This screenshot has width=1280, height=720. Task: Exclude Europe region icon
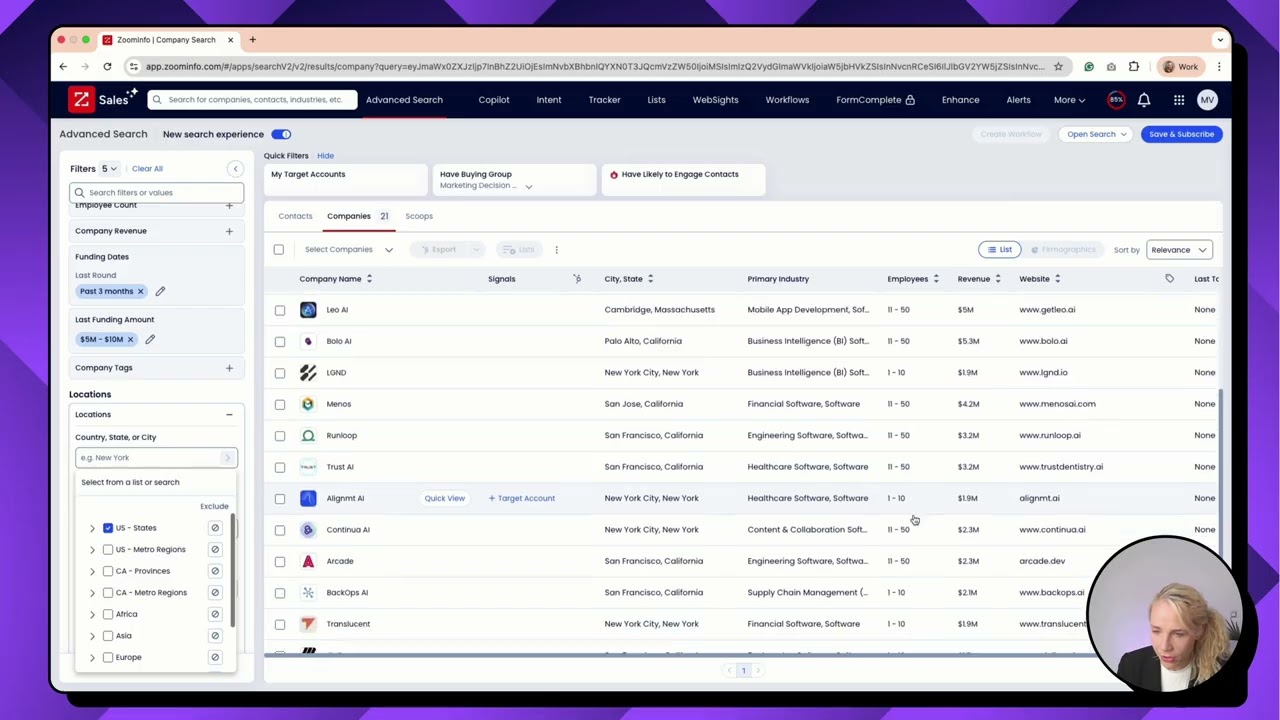click(215, 657)
